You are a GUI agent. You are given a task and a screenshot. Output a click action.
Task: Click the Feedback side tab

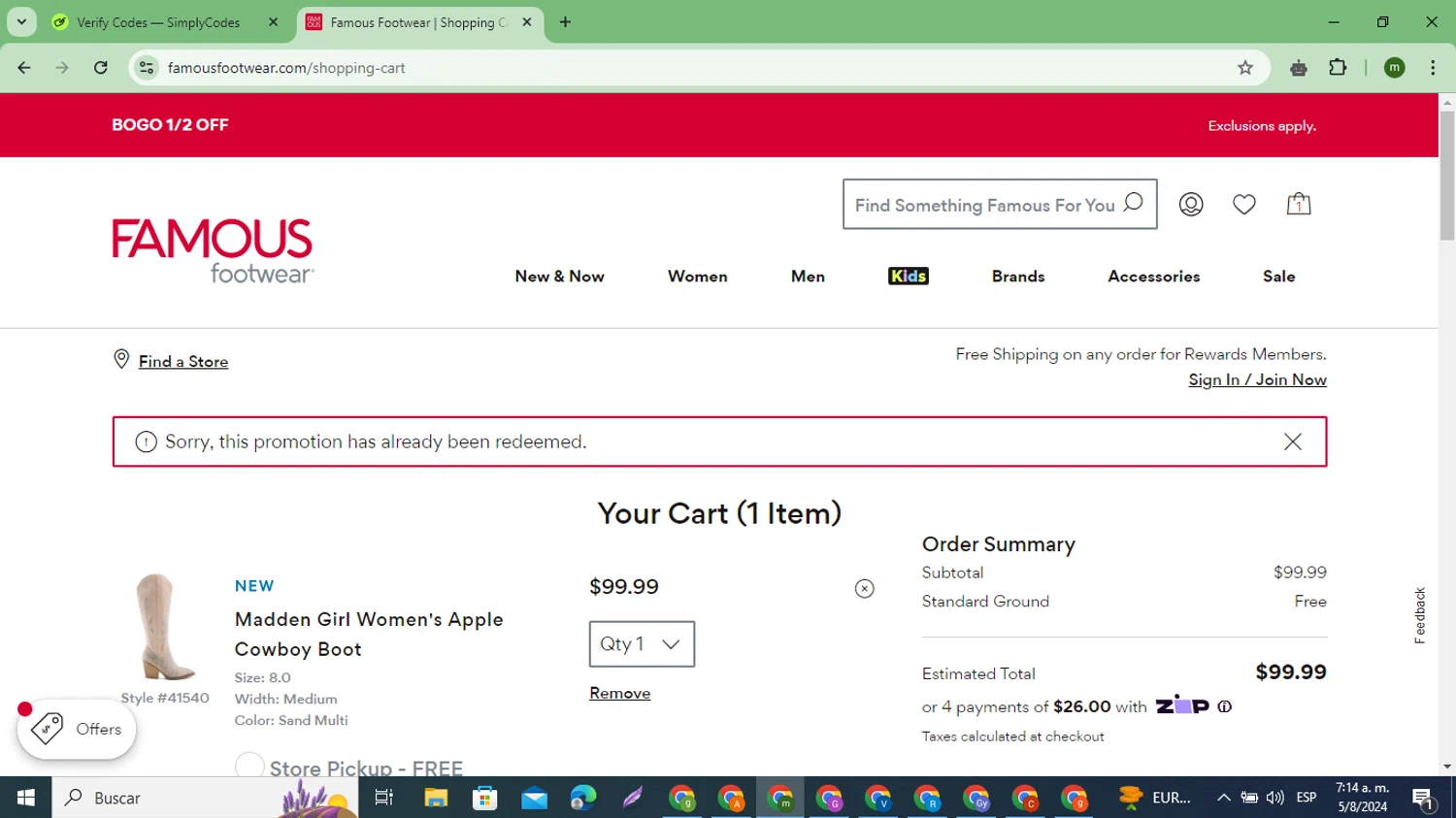click(1420, 615)
